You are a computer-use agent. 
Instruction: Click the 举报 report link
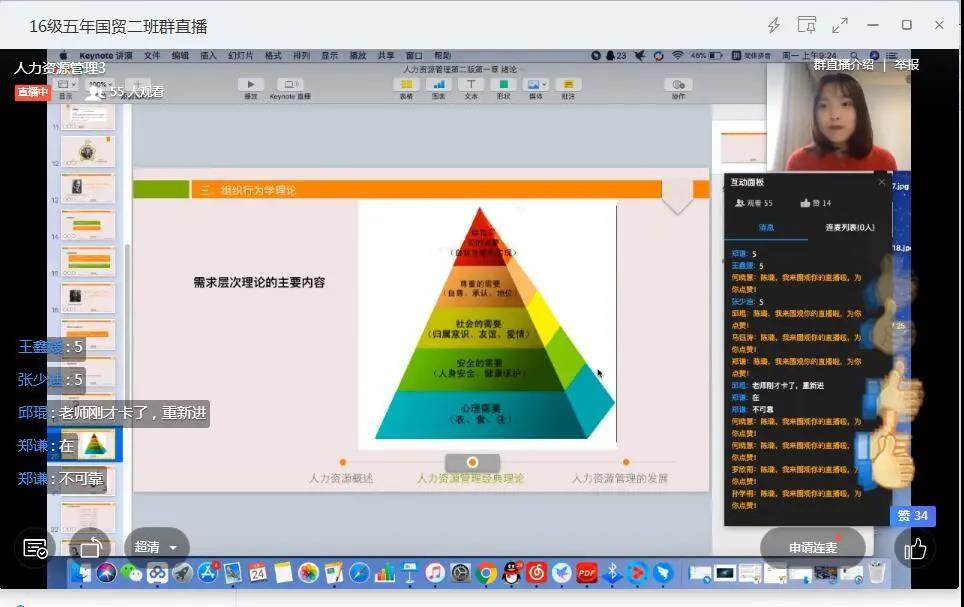pyautogui.click(x=906, y=65)
